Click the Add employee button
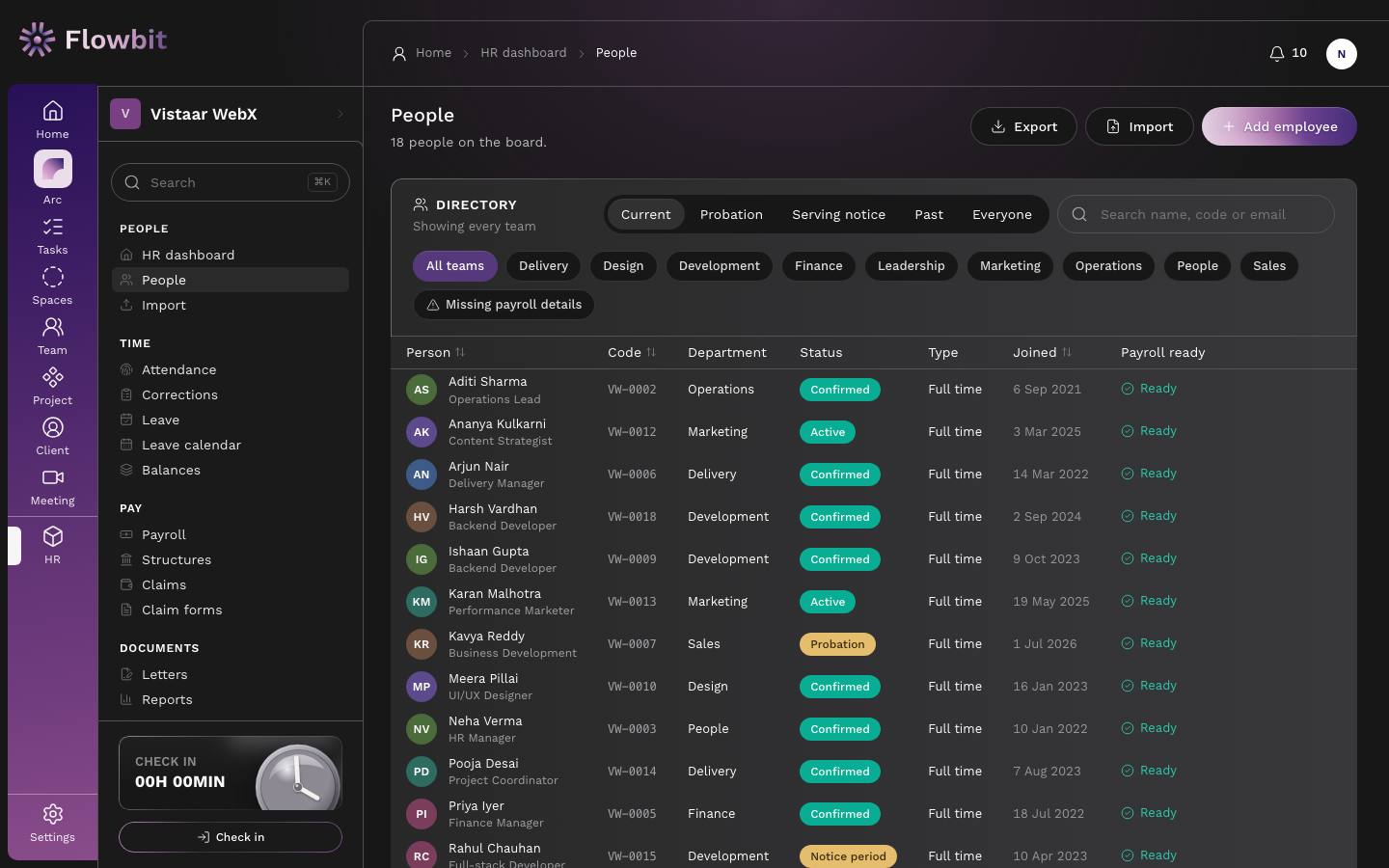Screen dimensions: 1389x868 coord(1279,126)
